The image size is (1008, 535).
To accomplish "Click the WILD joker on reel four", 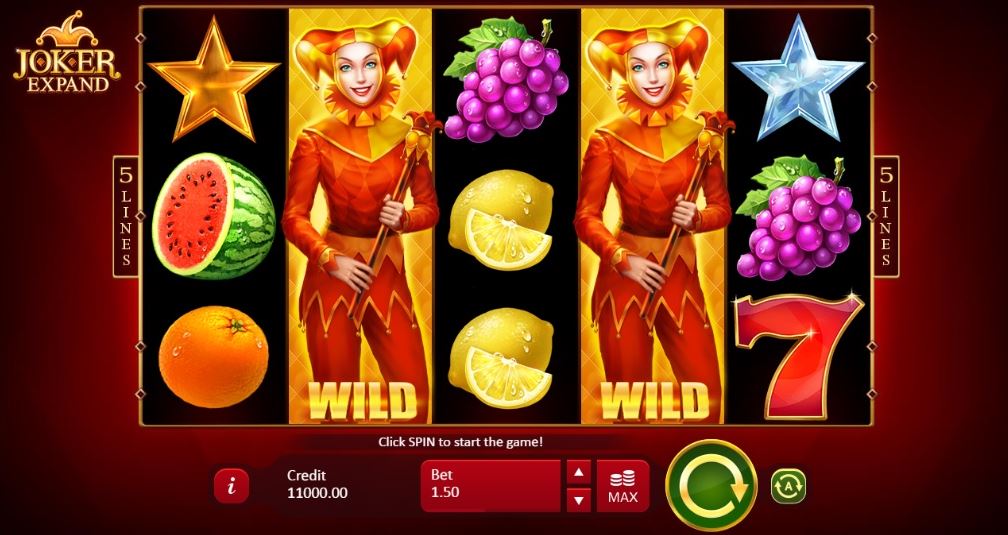I will [x=652, y=216].
